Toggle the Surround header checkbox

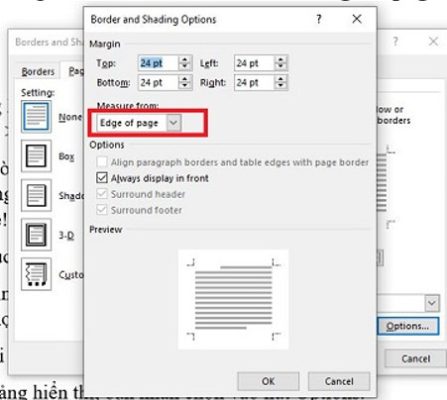[x=102, y=194]
